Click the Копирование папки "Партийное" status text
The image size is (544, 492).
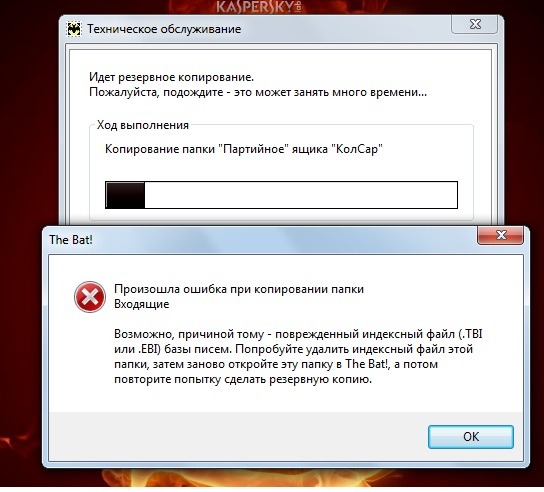pyautogui.click(x=244, y=149)
